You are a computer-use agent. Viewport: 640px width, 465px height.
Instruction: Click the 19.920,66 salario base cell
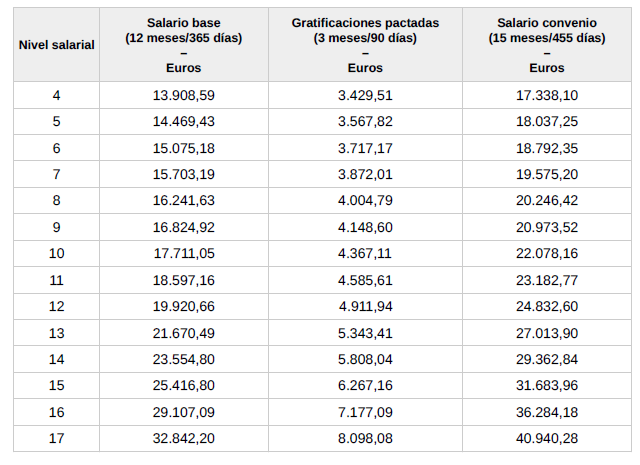(184, 305)
